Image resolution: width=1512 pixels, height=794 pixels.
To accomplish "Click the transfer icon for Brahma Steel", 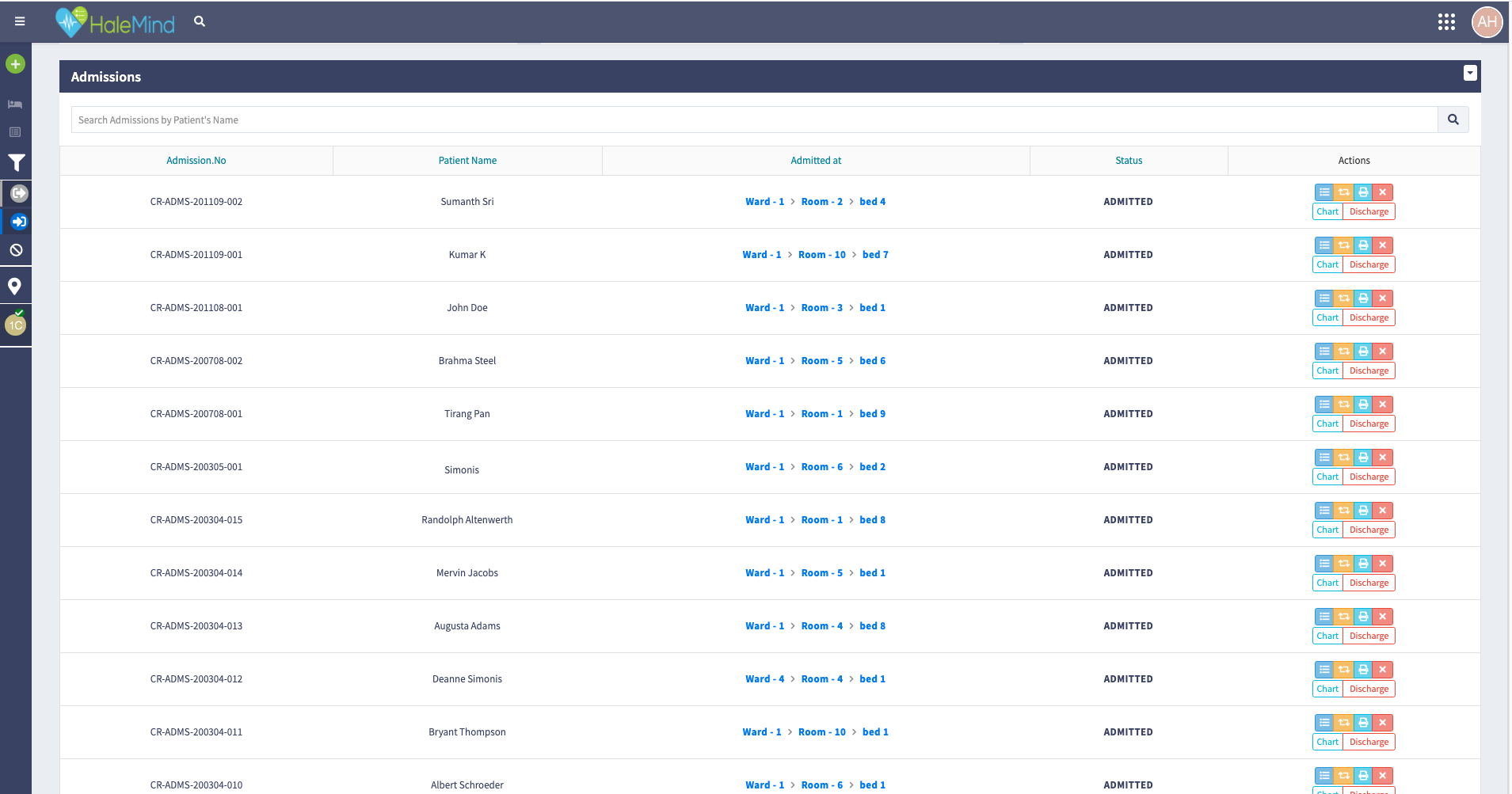I will click(1344, 351).
